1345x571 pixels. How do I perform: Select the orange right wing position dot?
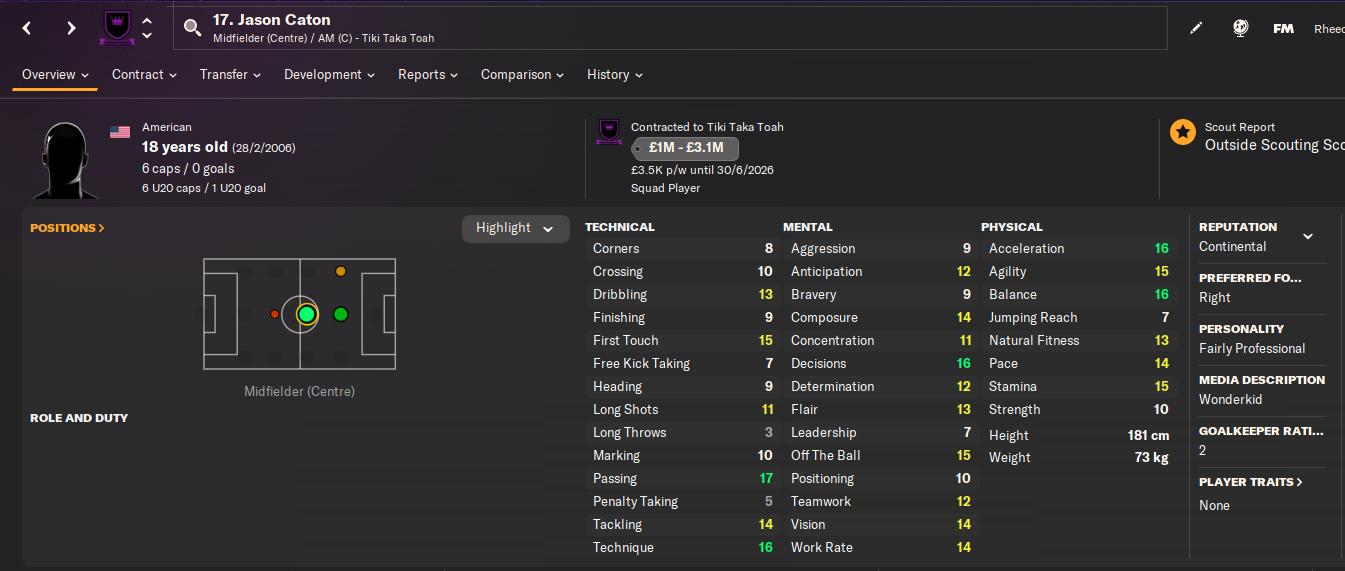click(341, 271)
